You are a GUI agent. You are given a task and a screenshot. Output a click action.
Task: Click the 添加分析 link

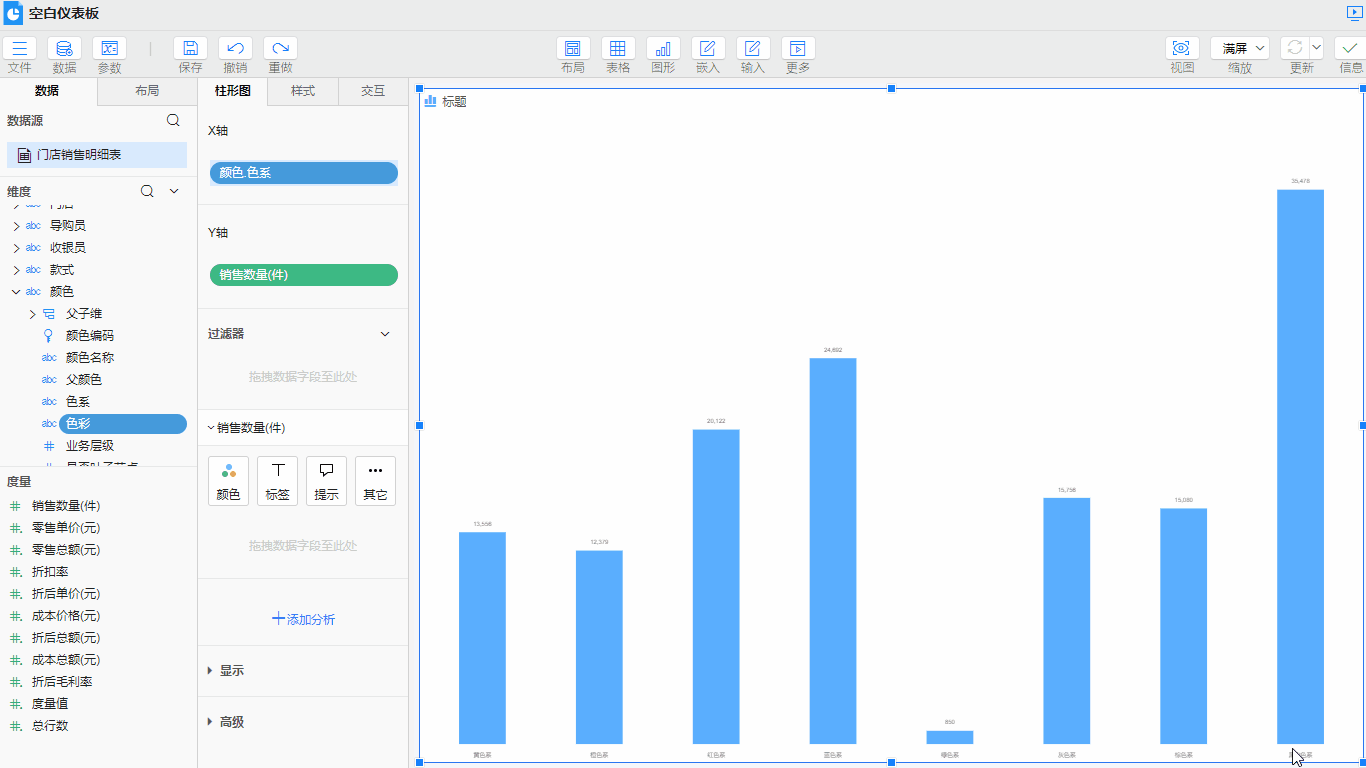(x=303, y=619)
